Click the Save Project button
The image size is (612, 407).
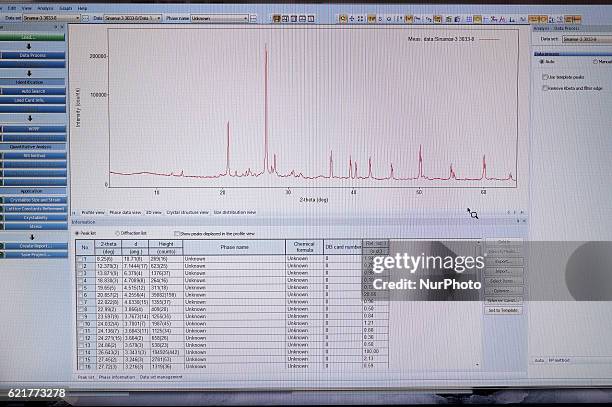[x=34, y=254]
